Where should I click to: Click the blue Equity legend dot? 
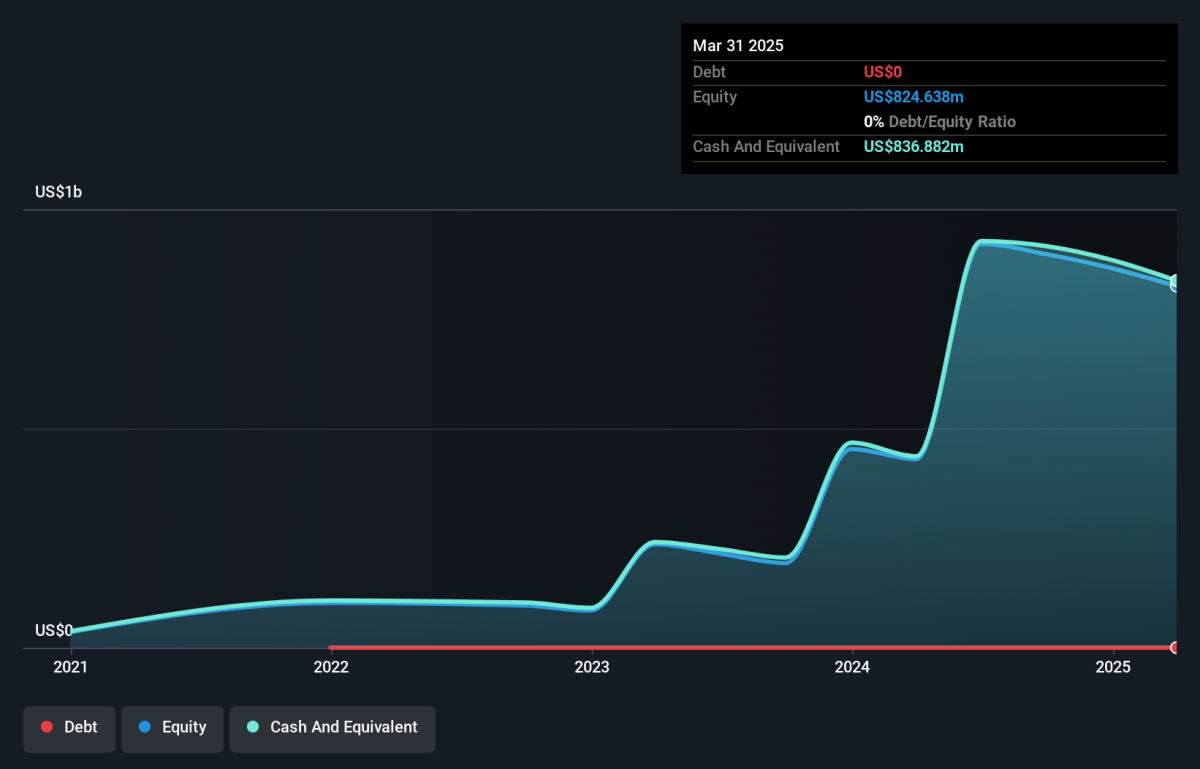click(144, 728)
